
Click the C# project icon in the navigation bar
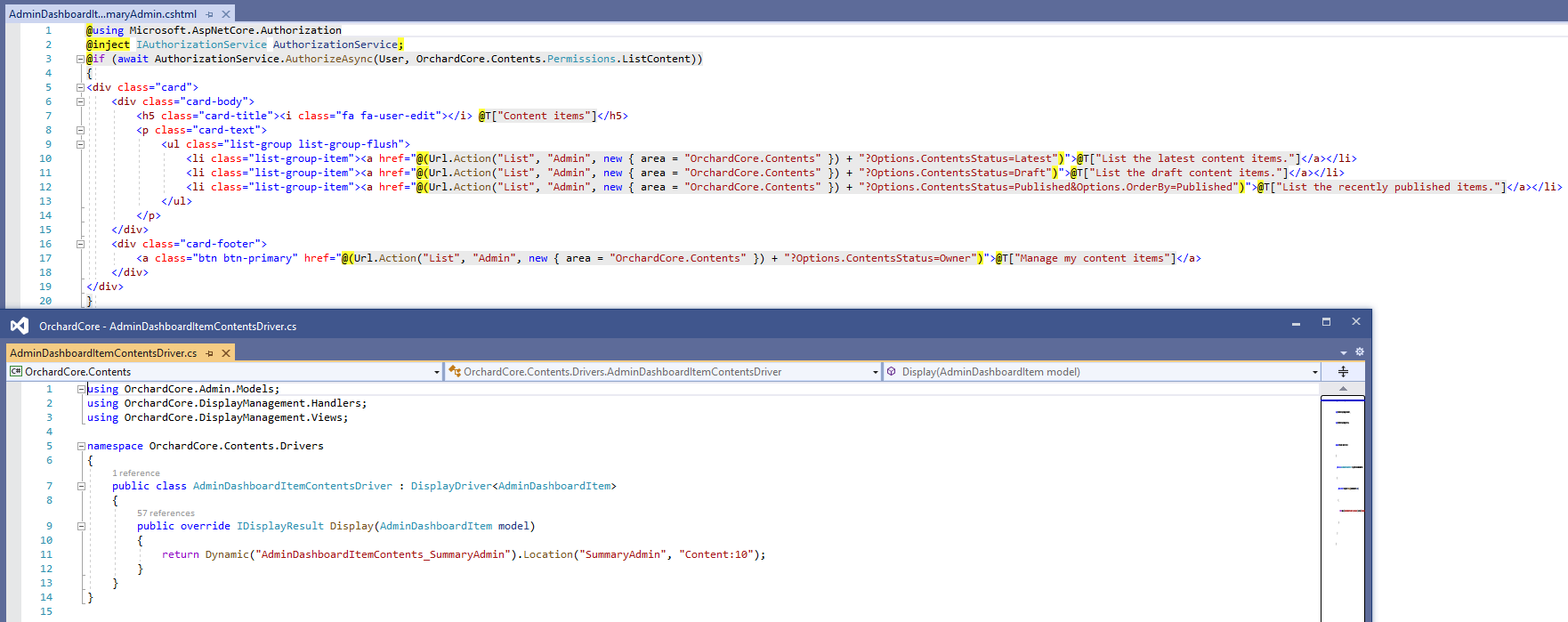click(16, 372)
